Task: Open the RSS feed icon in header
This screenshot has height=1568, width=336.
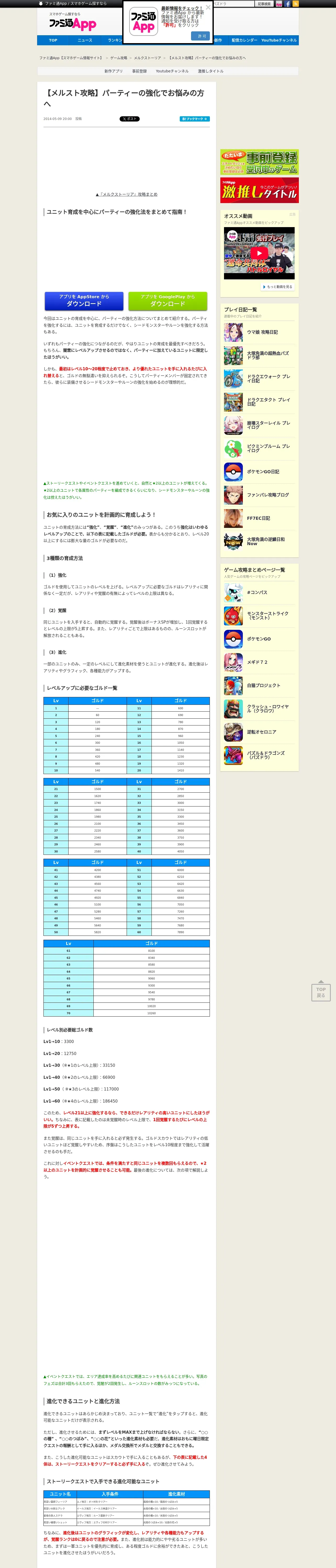Action: click(296, 4)
